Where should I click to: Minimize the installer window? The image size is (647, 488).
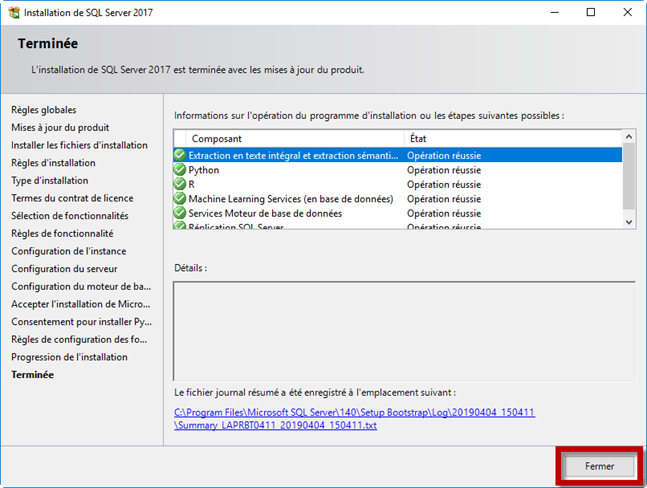point(555,12)
